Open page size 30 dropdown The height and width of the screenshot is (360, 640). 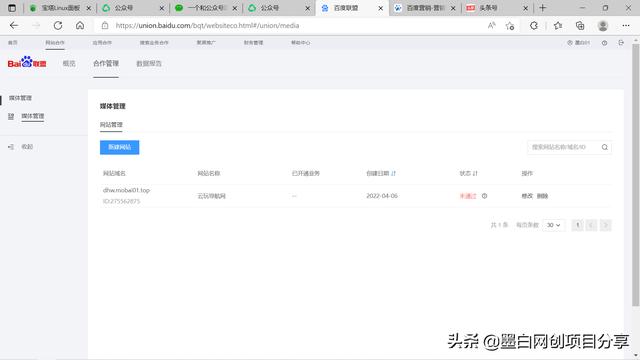pos(554,225)
